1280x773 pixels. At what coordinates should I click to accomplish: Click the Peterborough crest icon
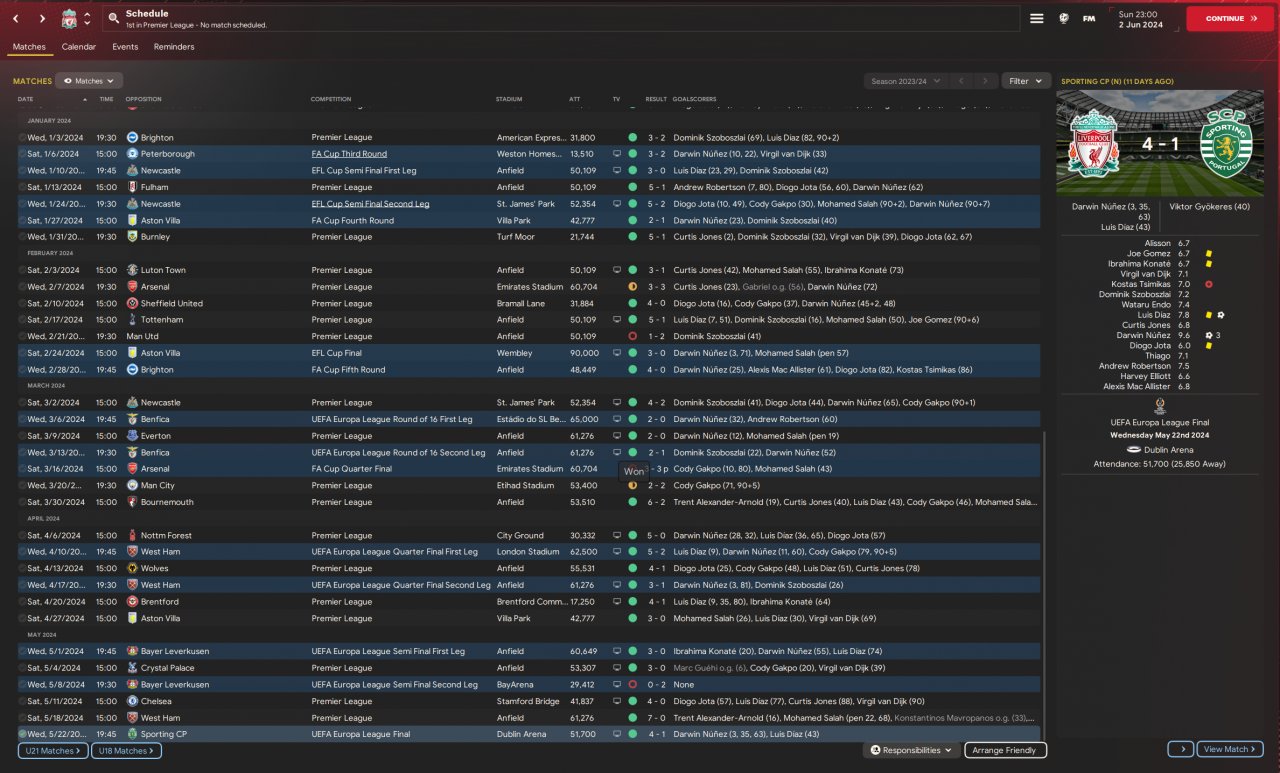click(132, 154)
